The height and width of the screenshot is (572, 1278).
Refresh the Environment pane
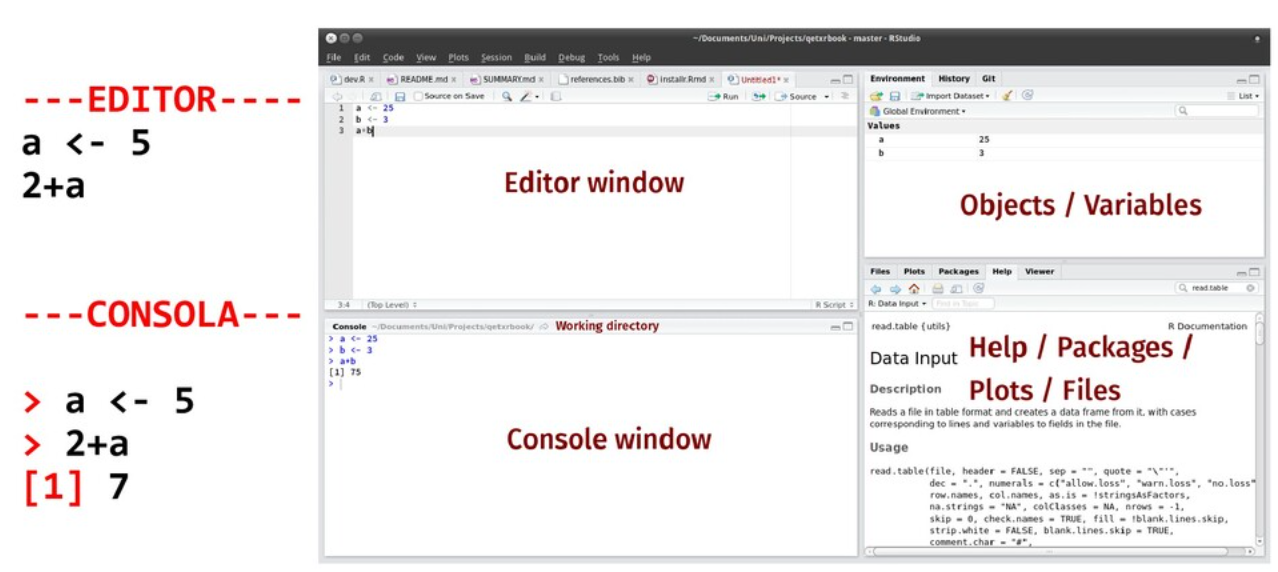click(1028, 96)
